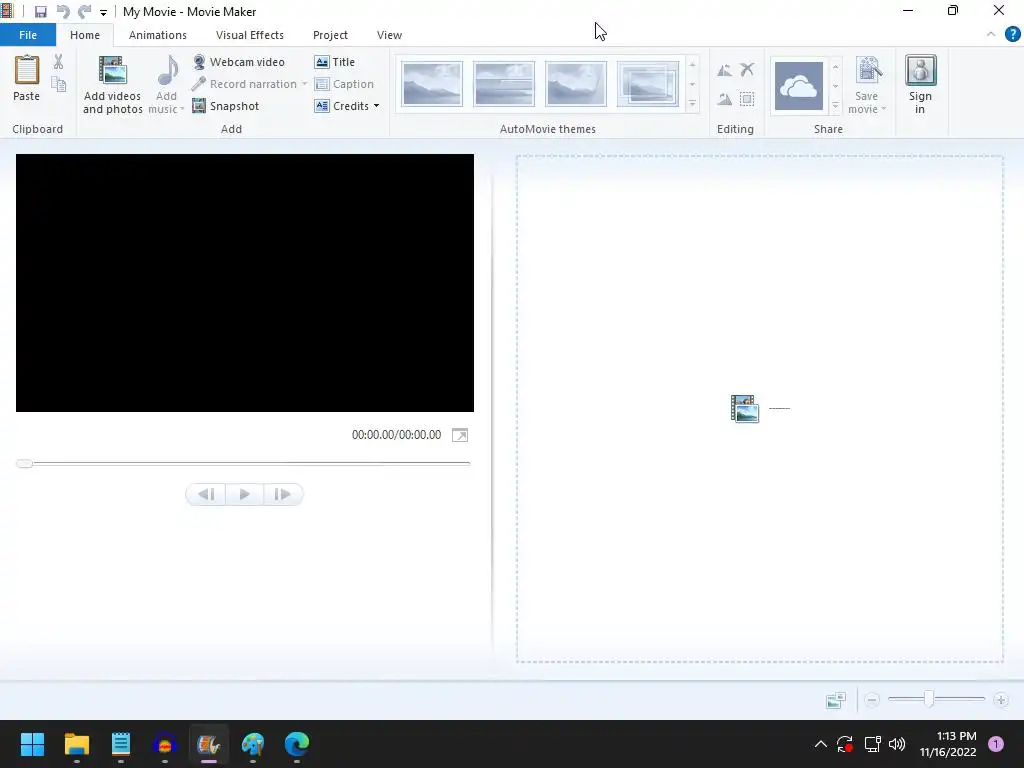
Task: Open Microsoft Edge from taskbar
Action: (x=296, y=744)
